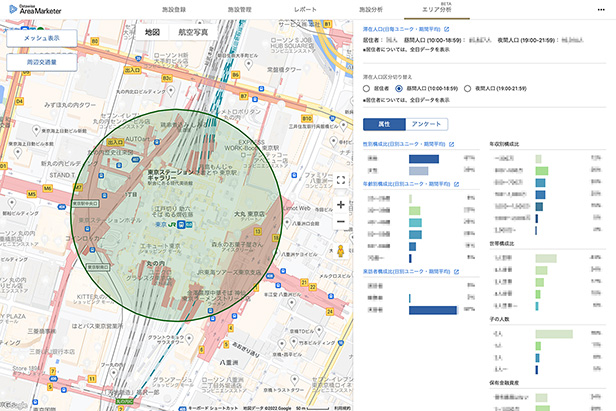616x411 pixels.
Task: Click external link icon beside 来訪者構成比
Action: pos(456,272)
